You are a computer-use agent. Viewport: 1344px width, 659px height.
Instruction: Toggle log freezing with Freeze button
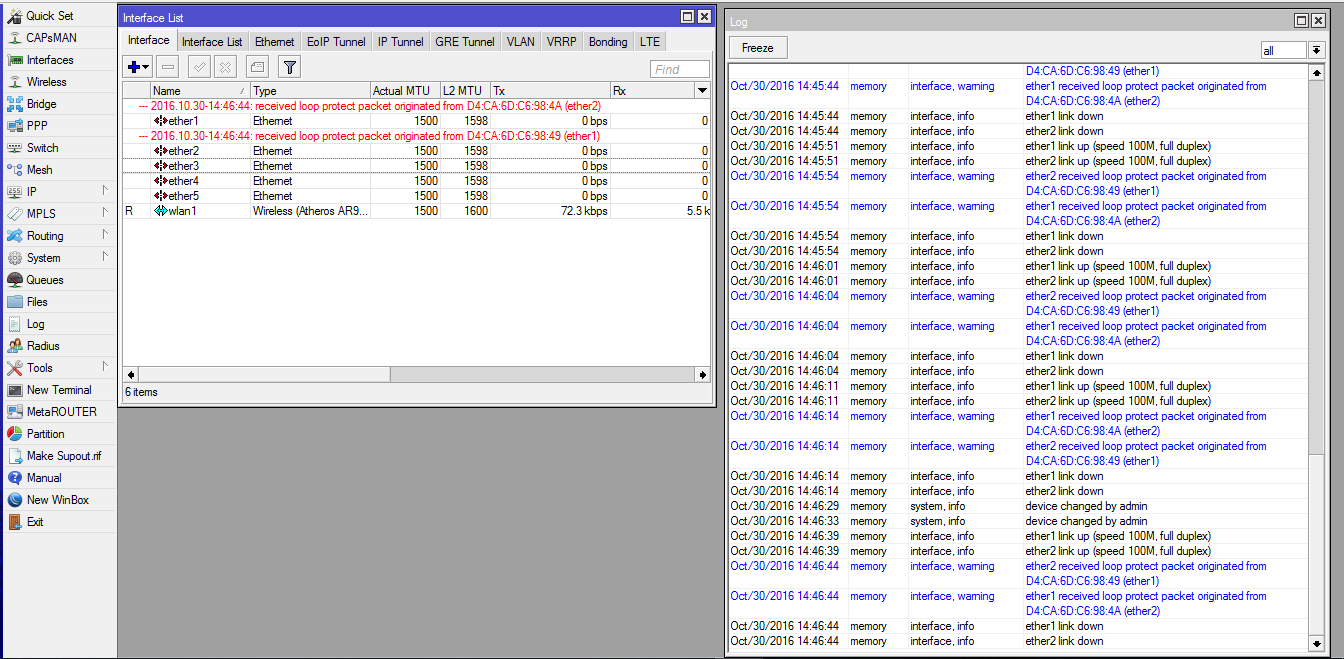(x=757, y=47)
